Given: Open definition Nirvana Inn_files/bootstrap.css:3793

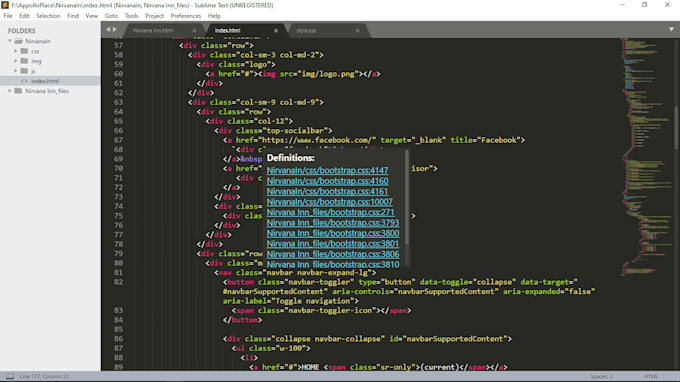Looking at the screenshot, I should [333, 222].
